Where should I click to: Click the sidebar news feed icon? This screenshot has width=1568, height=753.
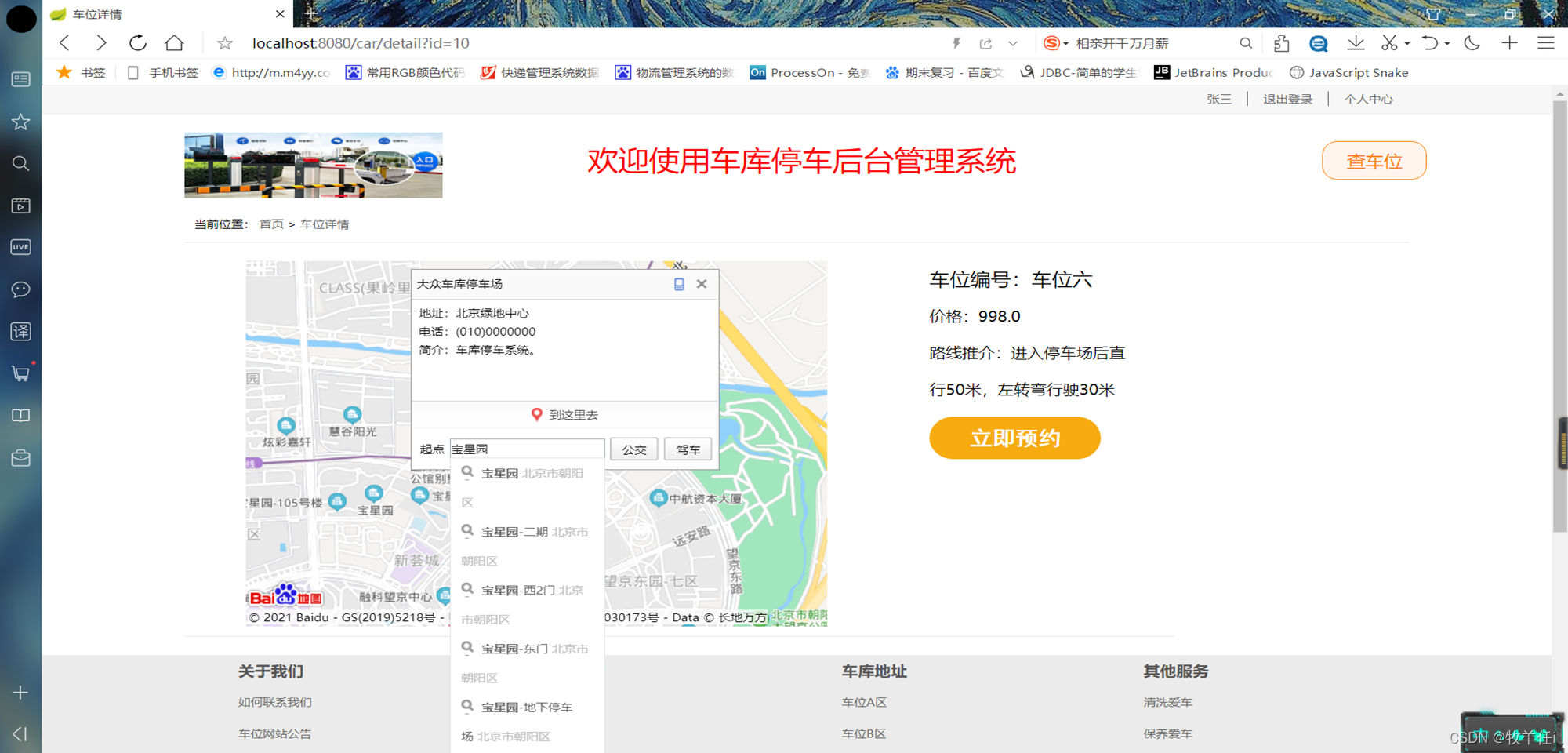click(21, 79)
